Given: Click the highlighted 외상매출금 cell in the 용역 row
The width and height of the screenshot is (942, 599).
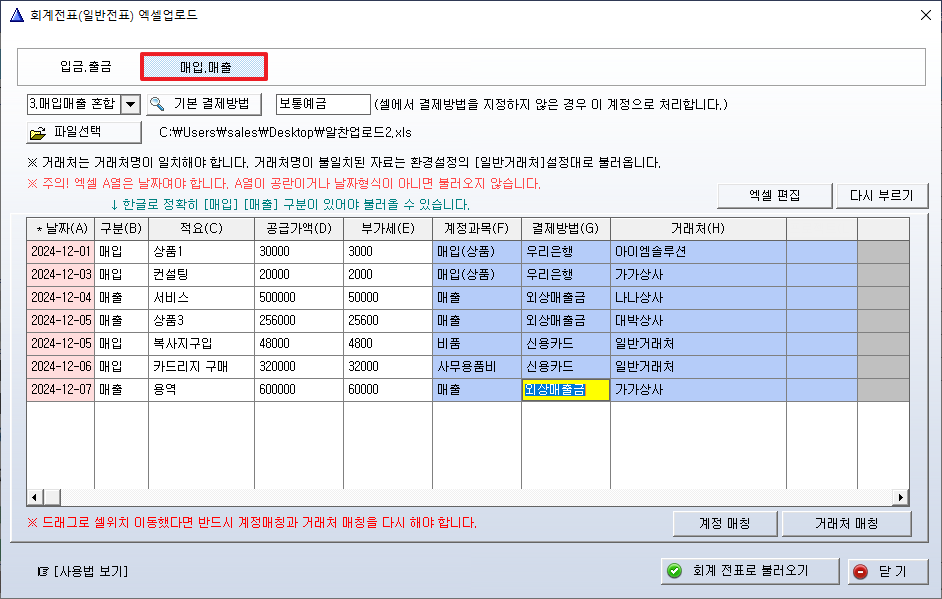Looking at the screenshot, I should (x=565, y=389).
